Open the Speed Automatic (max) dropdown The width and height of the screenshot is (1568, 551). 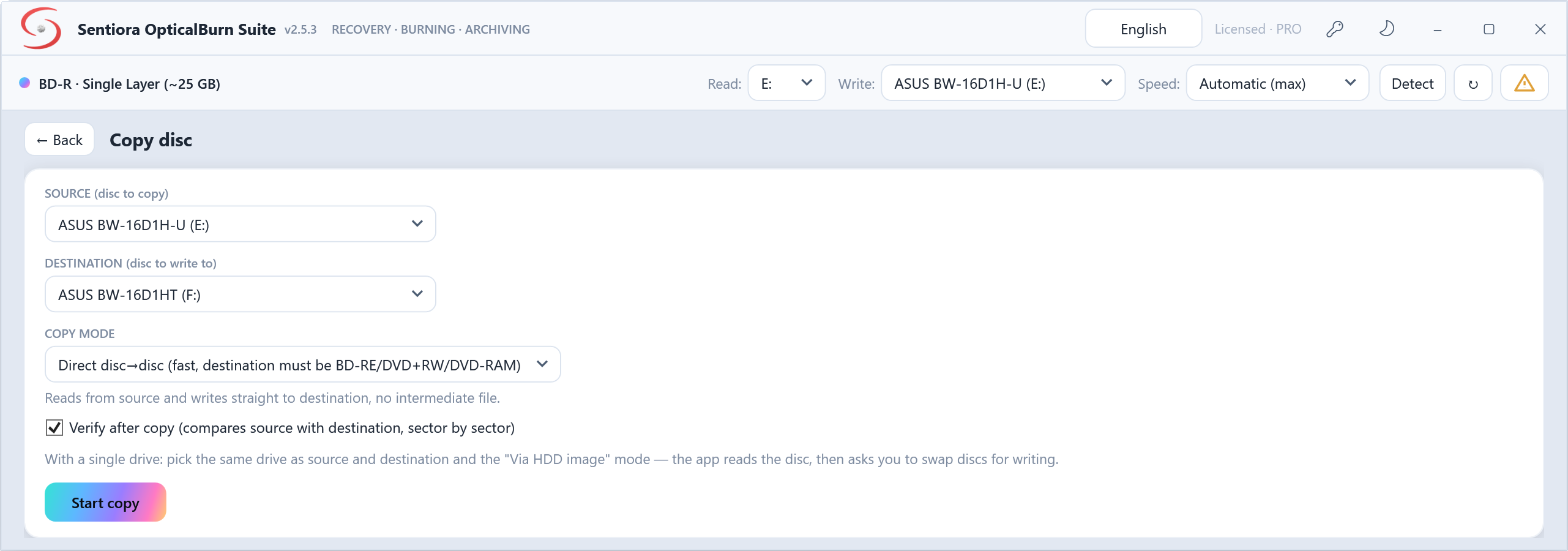[x=1277, y=83]
